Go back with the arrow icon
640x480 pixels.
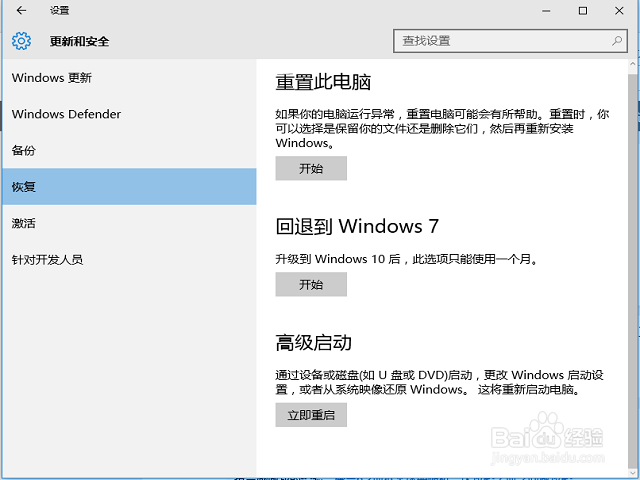click(x=21, y=11)
